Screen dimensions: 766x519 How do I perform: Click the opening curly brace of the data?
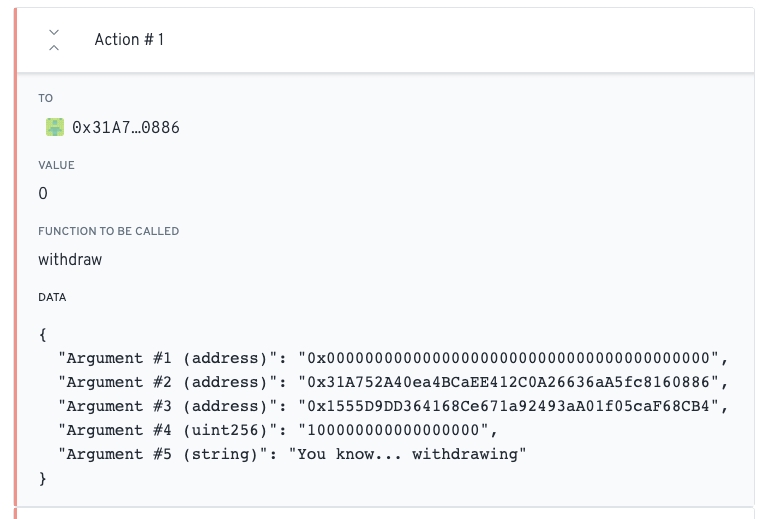pyautogui.click(x=42, y=334)
